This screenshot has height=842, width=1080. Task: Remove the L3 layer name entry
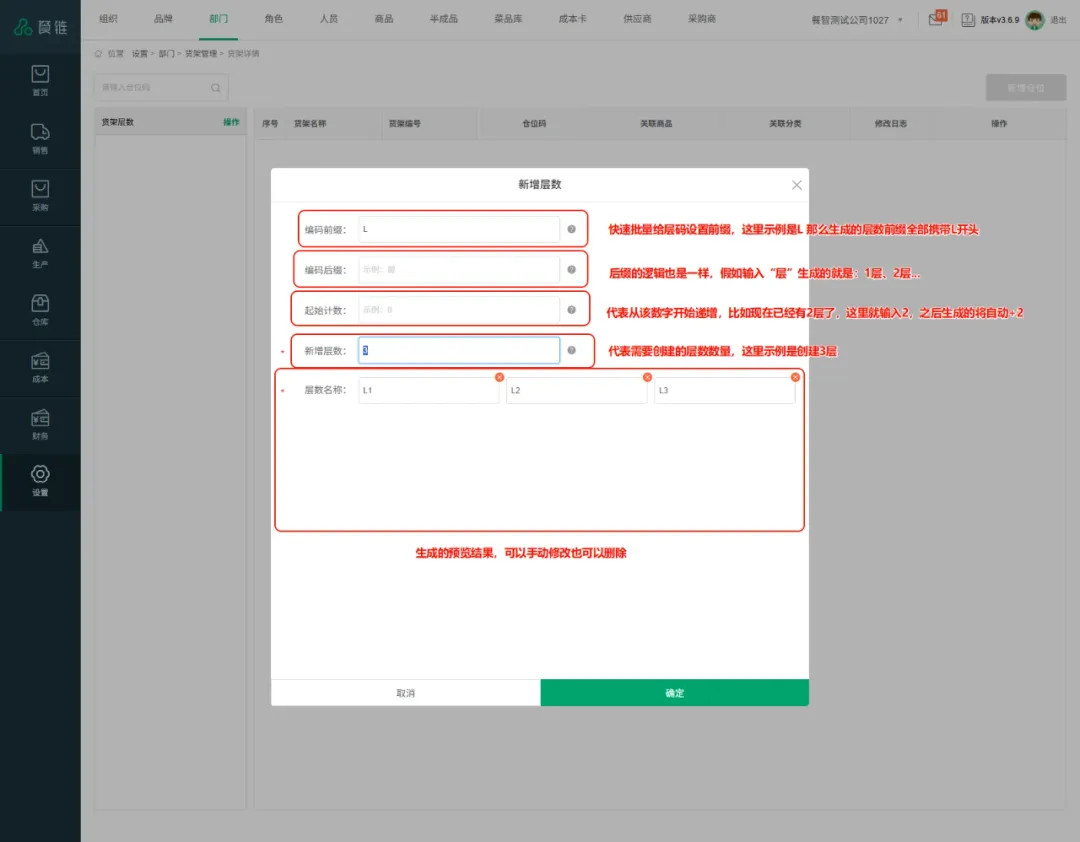pyautogui.click(x=795, y=377)
